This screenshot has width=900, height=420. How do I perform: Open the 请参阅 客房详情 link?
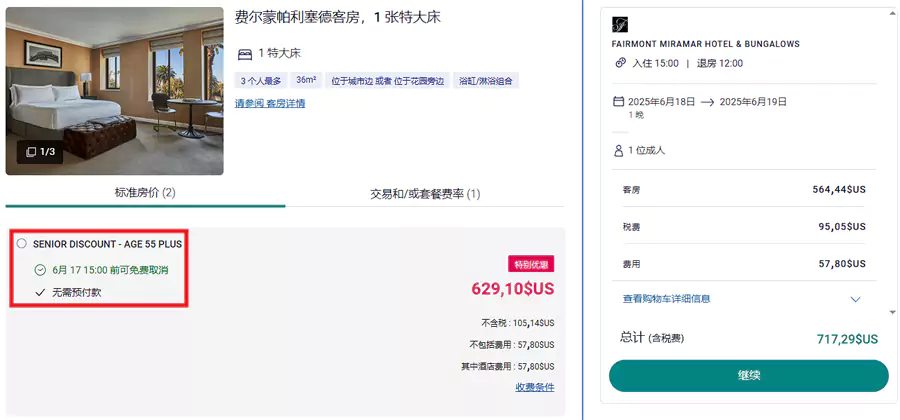point(270,104)
